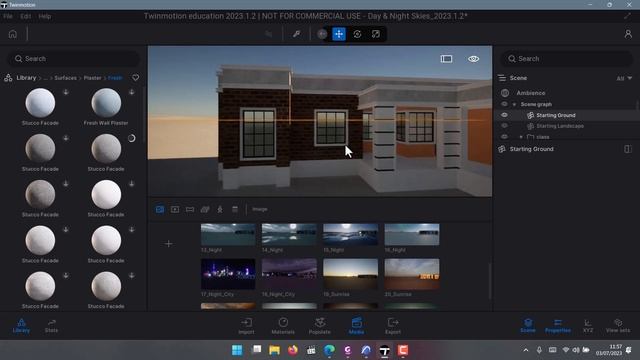Viewport: 640px width, 360px height.
Task: Open the user account icon
Action: pos(628,34)
